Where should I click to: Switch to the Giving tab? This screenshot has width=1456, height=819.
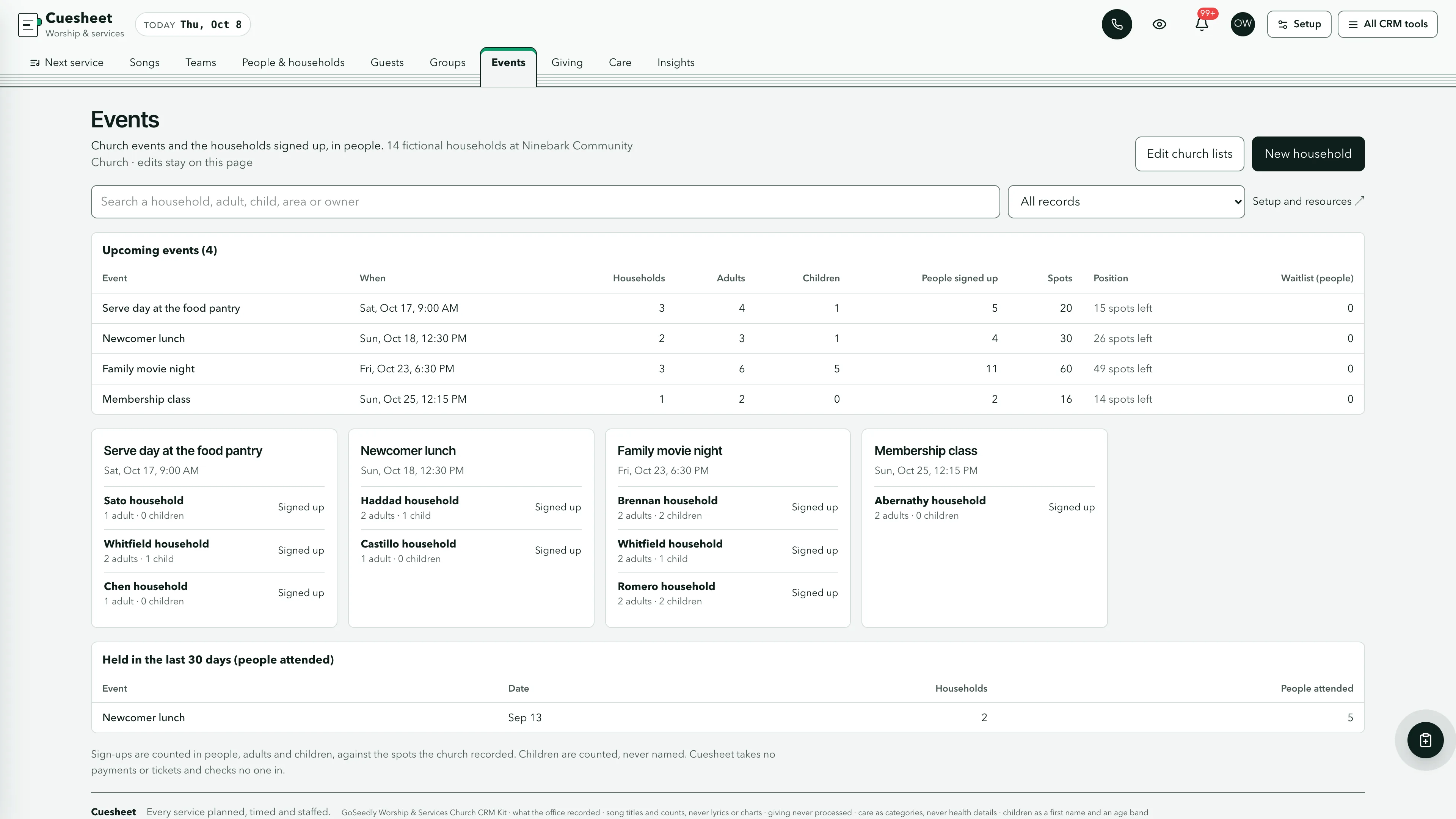567,63
